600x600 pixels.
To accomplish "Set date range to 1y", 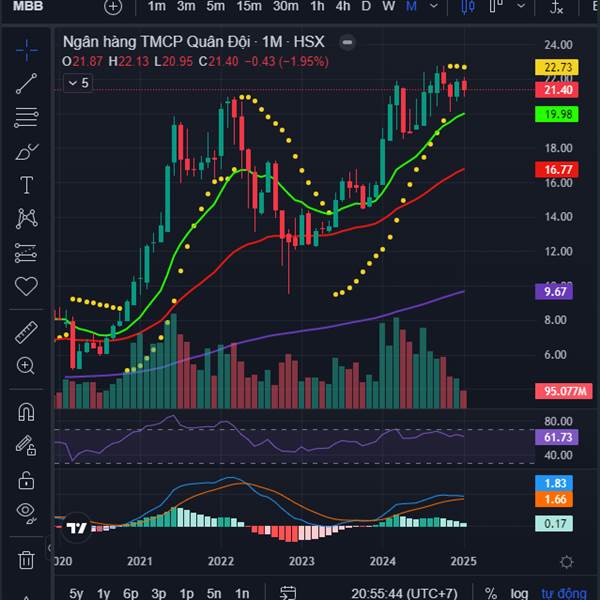I will 103,593.
